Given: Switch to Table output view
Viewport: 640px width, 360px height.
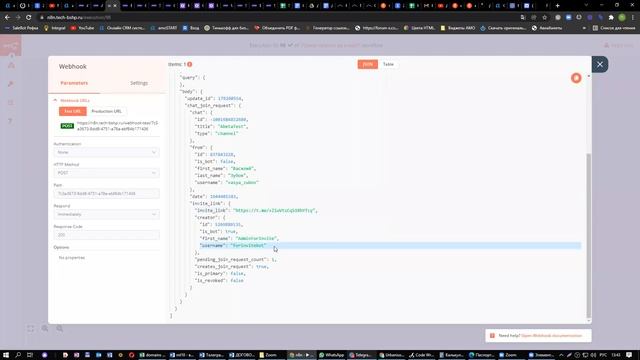Looking at the screenshot, I should click(x=388, y=64).
